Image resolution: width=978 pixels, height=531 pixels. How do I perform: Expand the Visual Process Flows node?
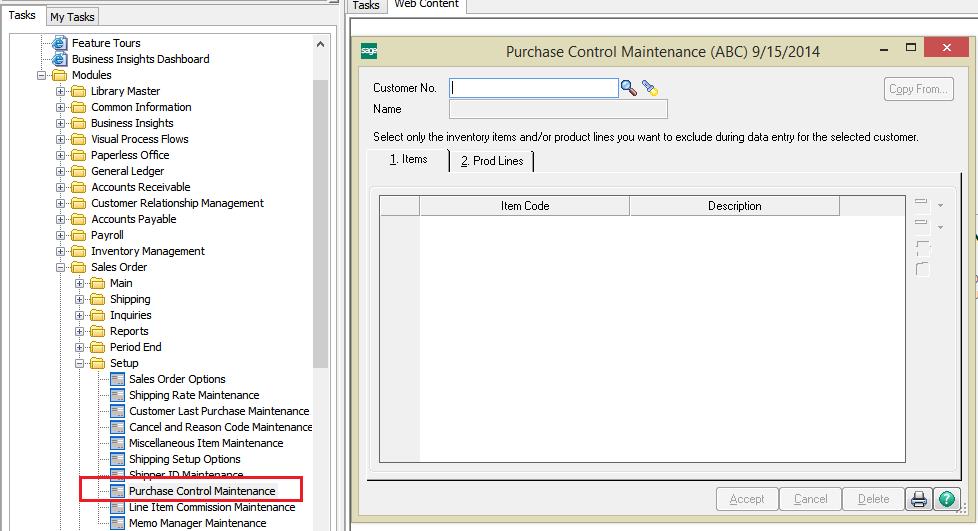(61, 139)
